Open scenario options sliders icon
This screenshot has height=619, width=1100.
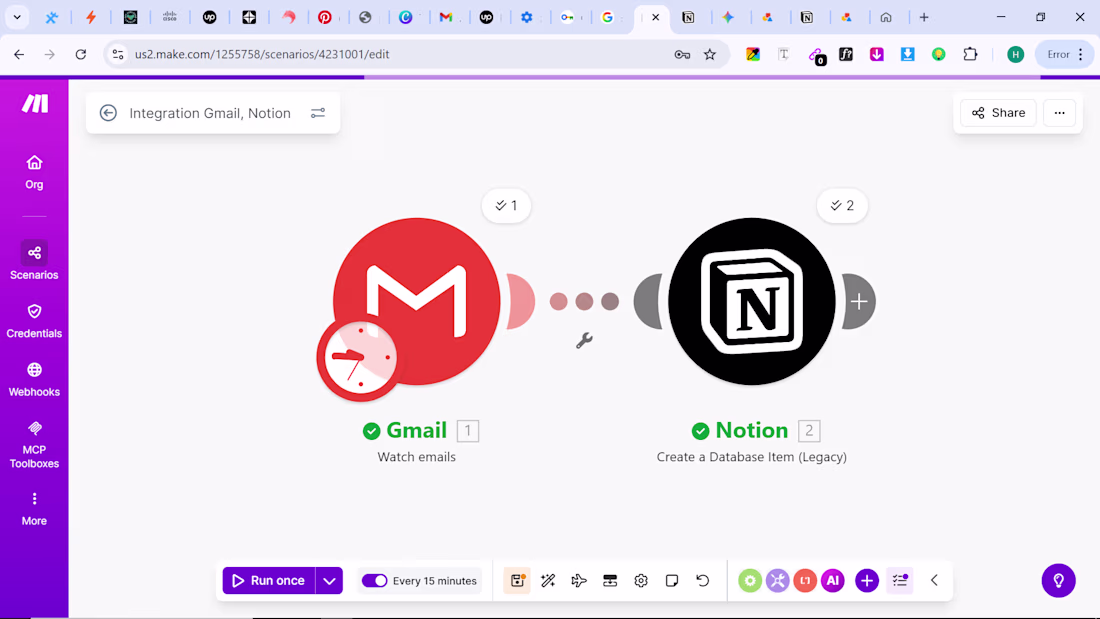[x=318, y=113]
